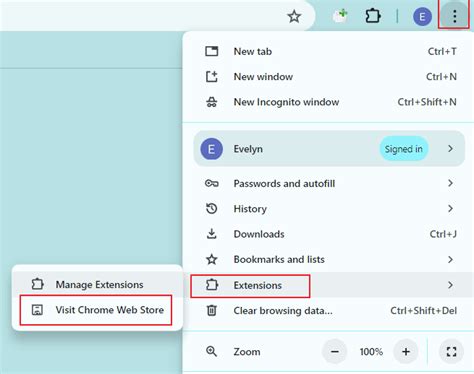Screen dimensions: 474x374
Task: Open the Extensions puzzle icon in toolbar
Action: click(373, 16)
